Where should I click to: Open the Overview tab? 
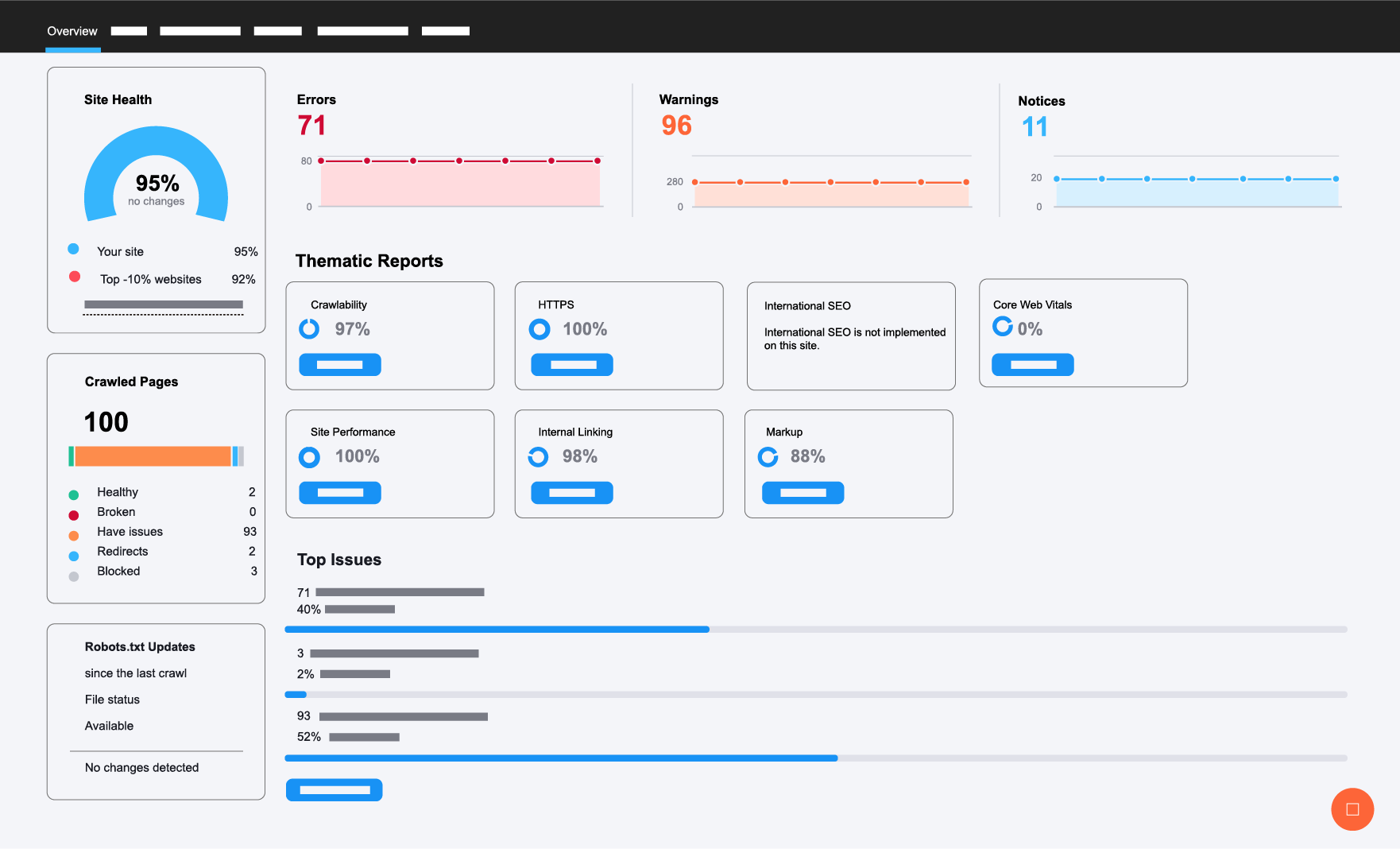[72, 31]
